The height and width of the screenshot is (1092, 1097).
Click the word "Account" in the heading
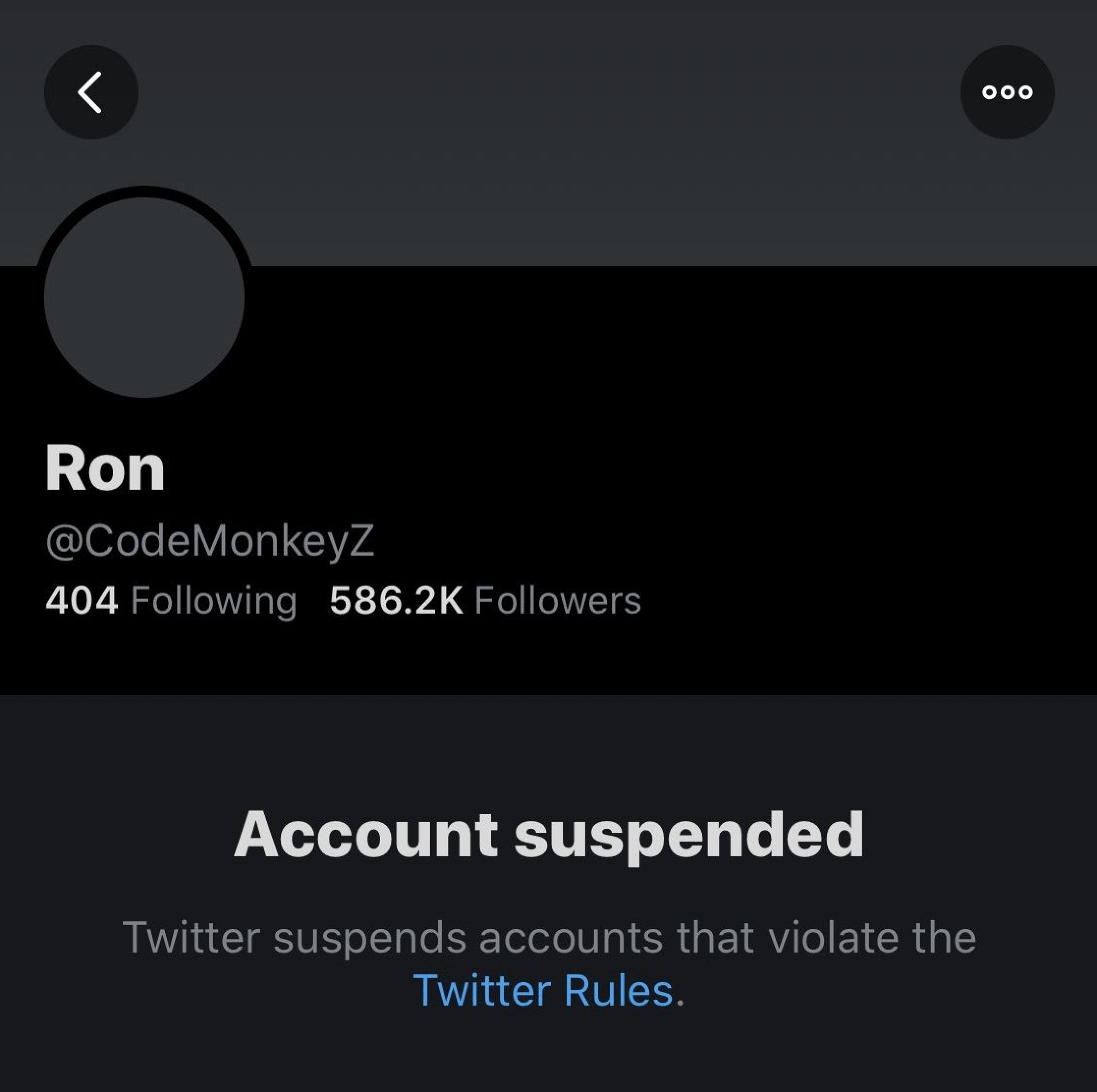click(x=366, y=834)
